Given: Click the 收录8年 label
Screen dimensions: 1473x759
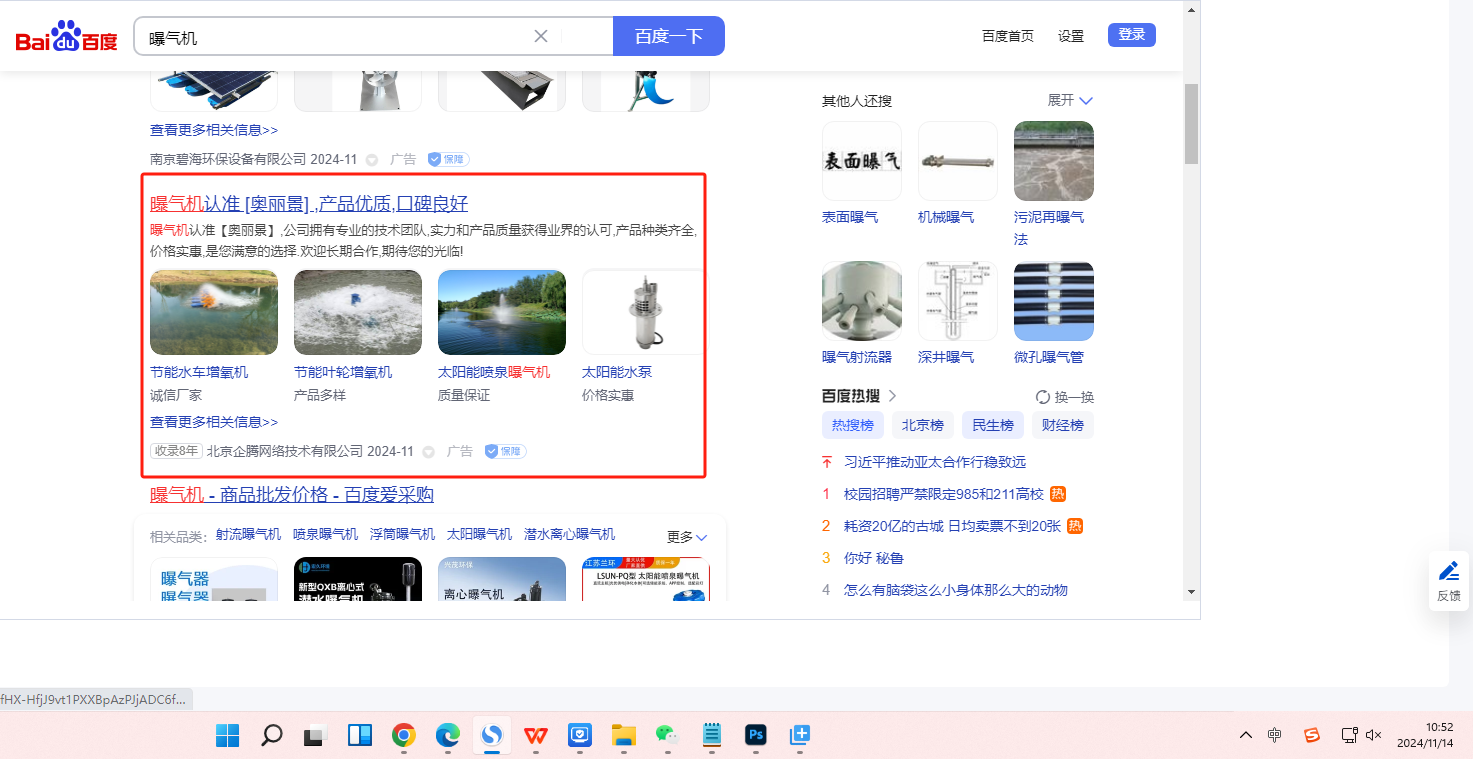Looking at the screenshot, I should pyautogui.click(x=176, y=451).
